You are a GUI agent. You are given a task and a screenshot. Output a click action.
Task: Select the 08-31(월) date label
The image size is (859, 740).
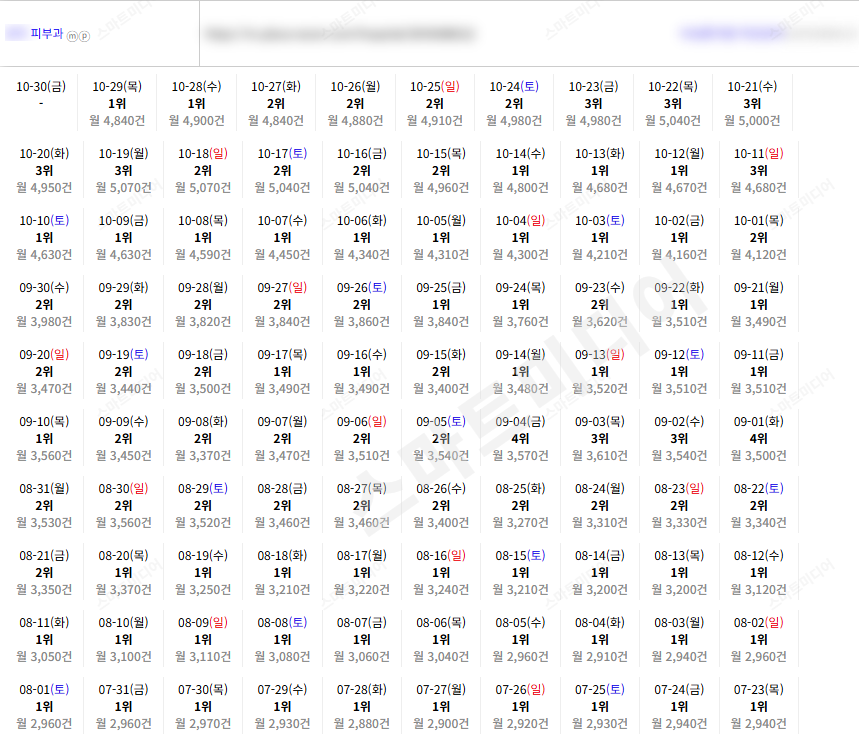click(x=44, y=488)
